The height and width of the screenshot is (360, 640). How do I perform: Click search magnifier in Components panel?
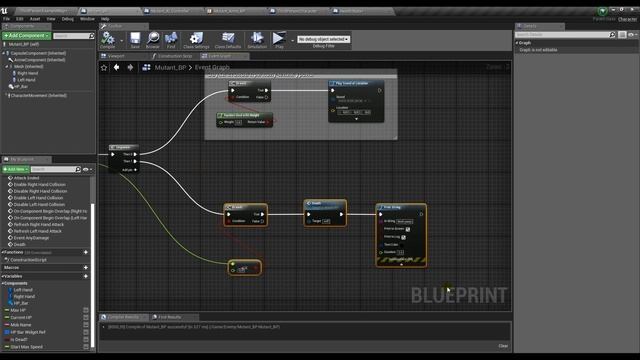tap(91, 36)
